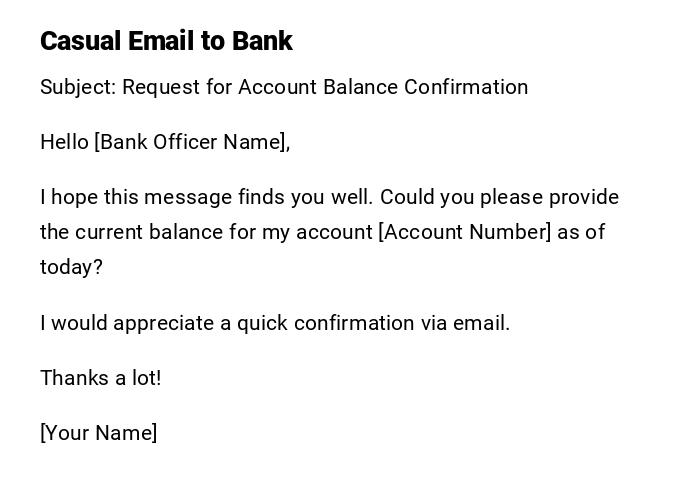Place cursor on "Request" in the subject line
This screenshot has width=700, height=495.
coord(161,87)
